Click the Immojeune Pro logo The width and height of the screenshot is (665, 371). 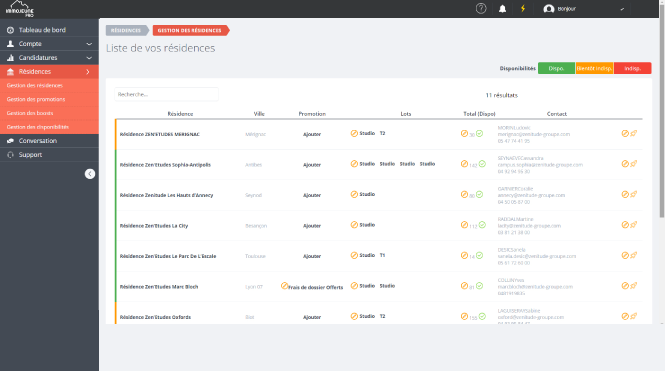(20, 8)
